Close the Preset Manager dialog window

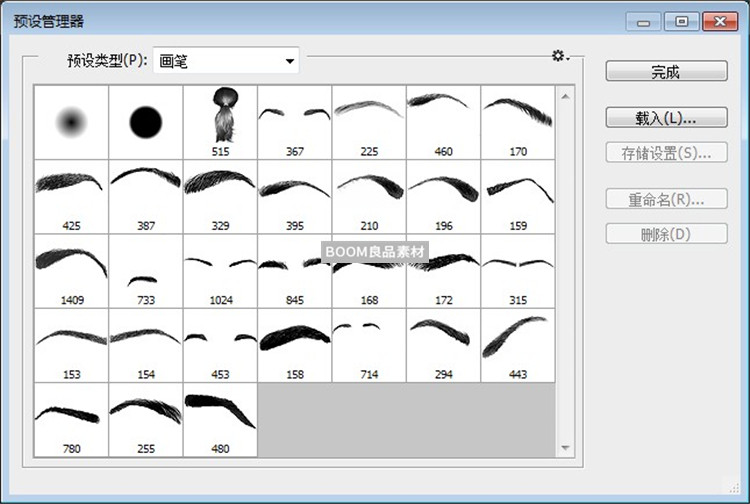point(718,21)
